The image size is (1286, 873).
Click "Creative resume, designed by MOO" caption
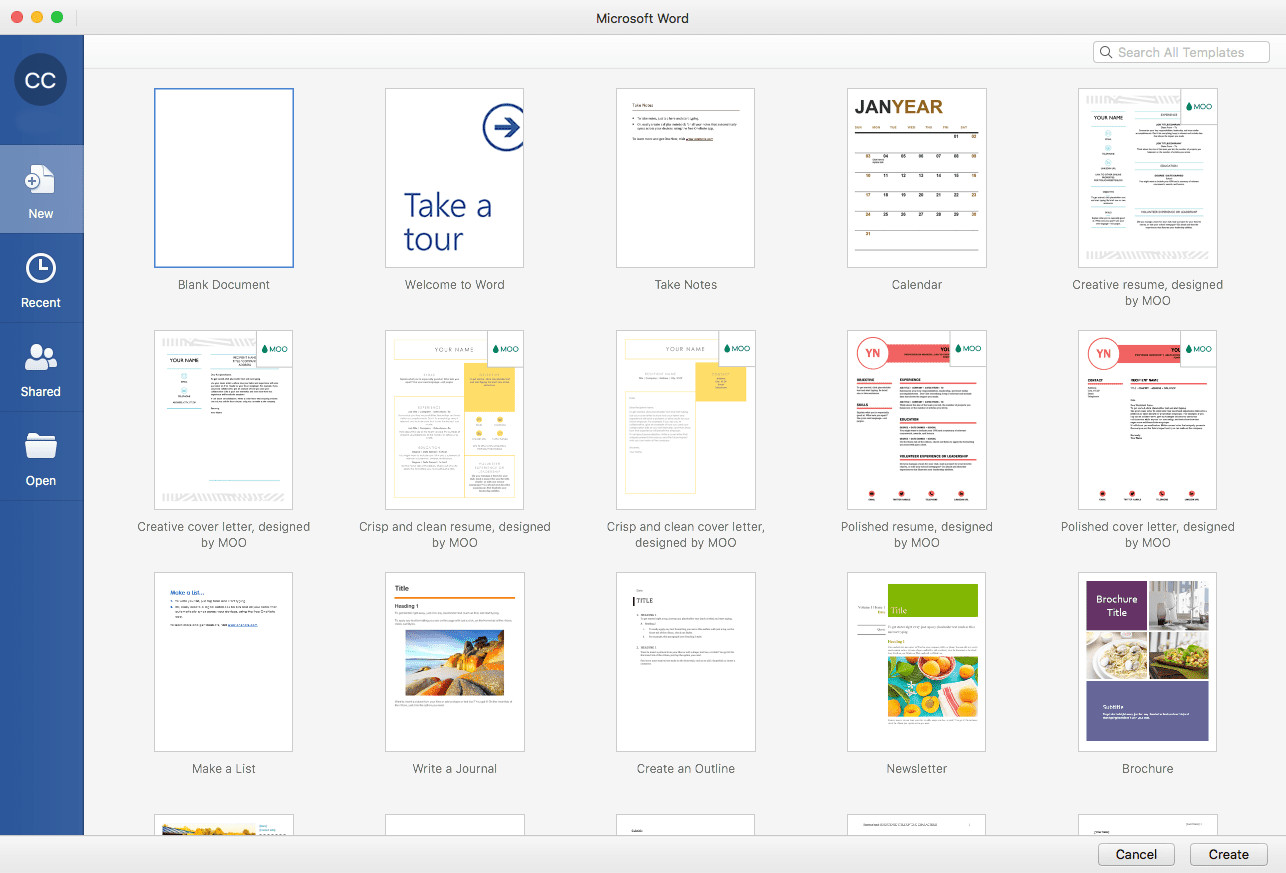click(x=1148, y=293)
